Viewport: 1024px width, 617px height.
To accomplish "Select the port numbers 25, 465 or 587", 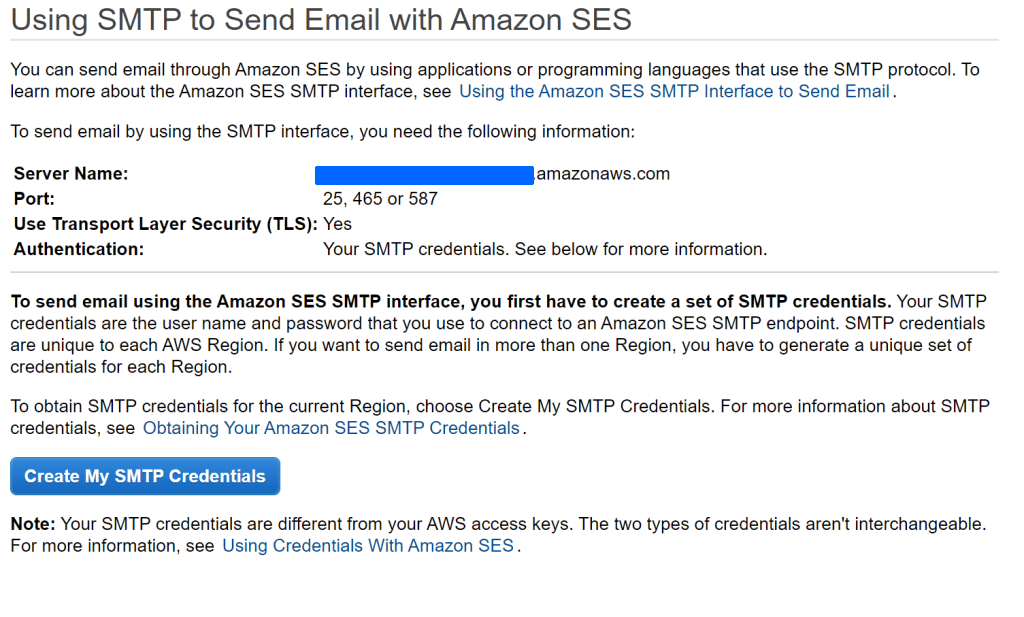I will 378,199.
